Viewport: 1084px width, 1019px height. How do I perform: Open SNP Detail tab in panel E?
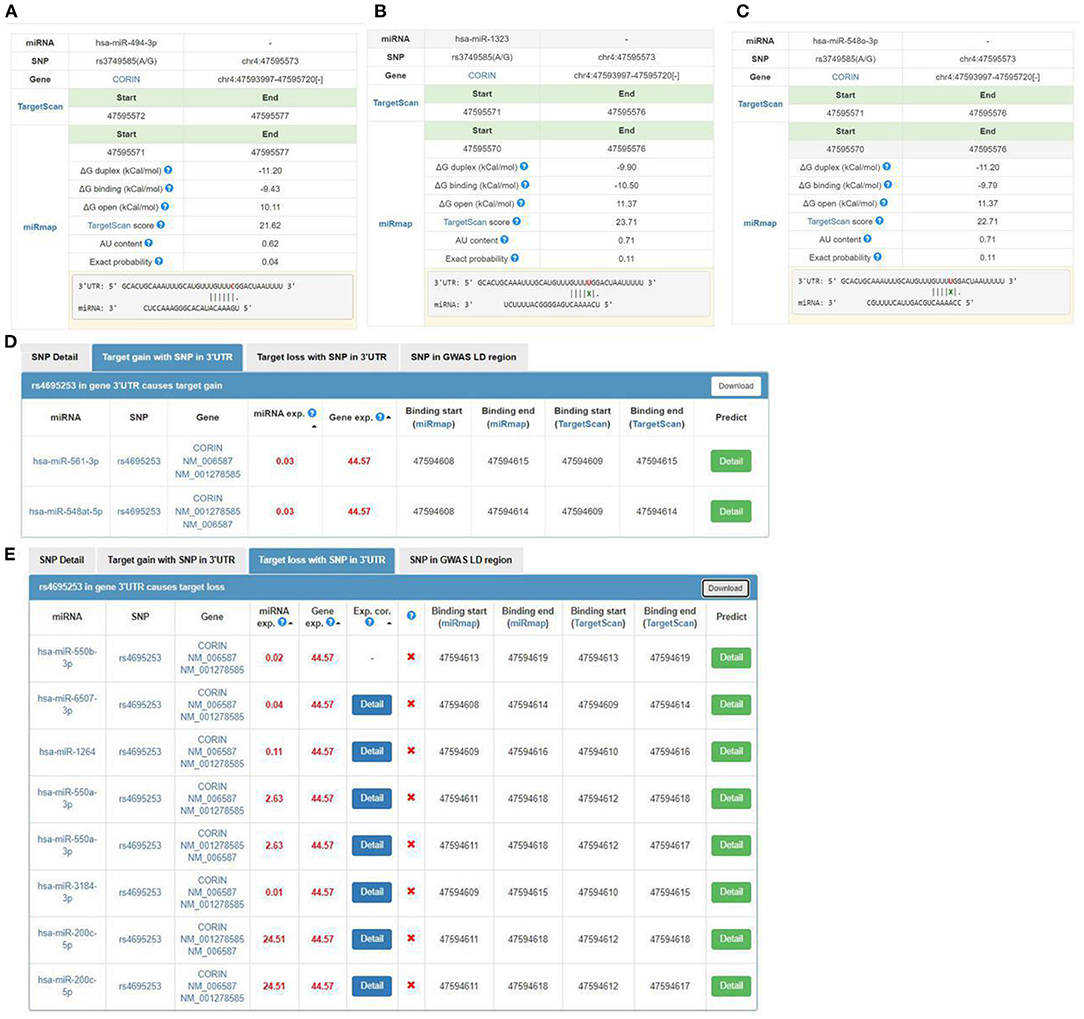coord(62,560)
